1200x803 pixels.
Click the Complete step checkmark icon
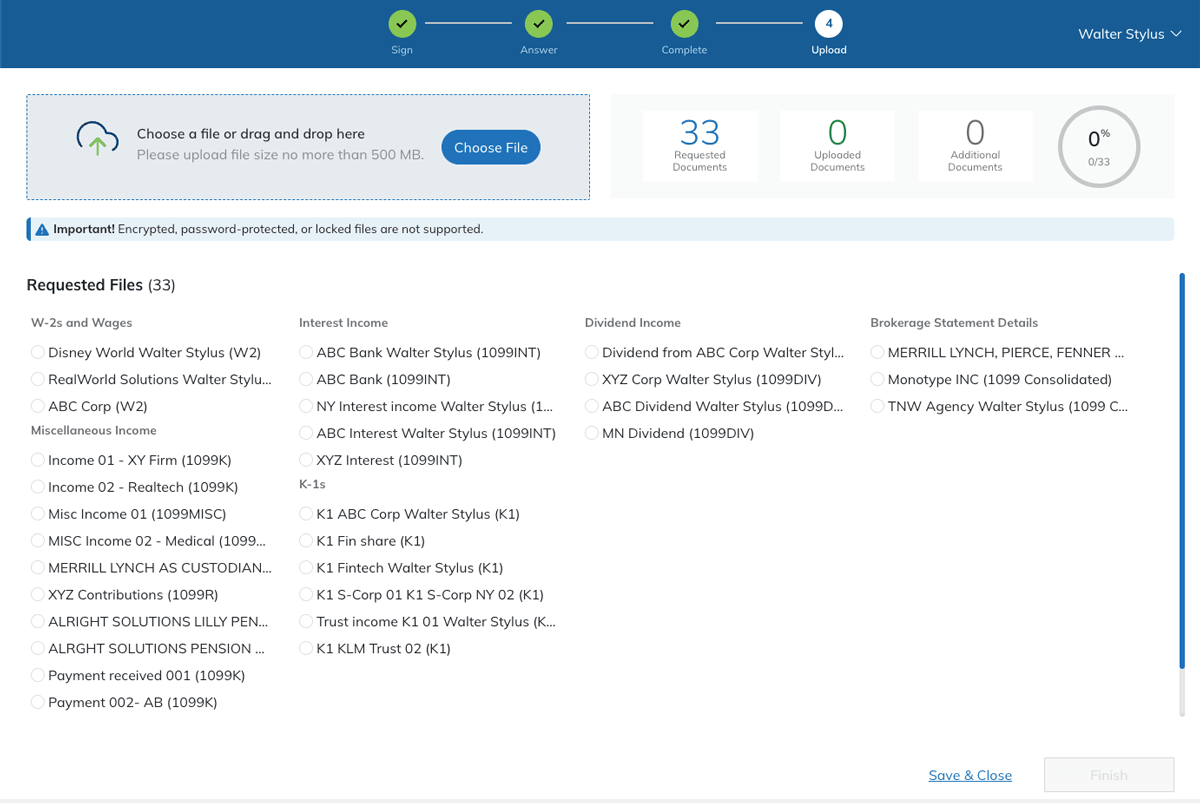point(684,24)
